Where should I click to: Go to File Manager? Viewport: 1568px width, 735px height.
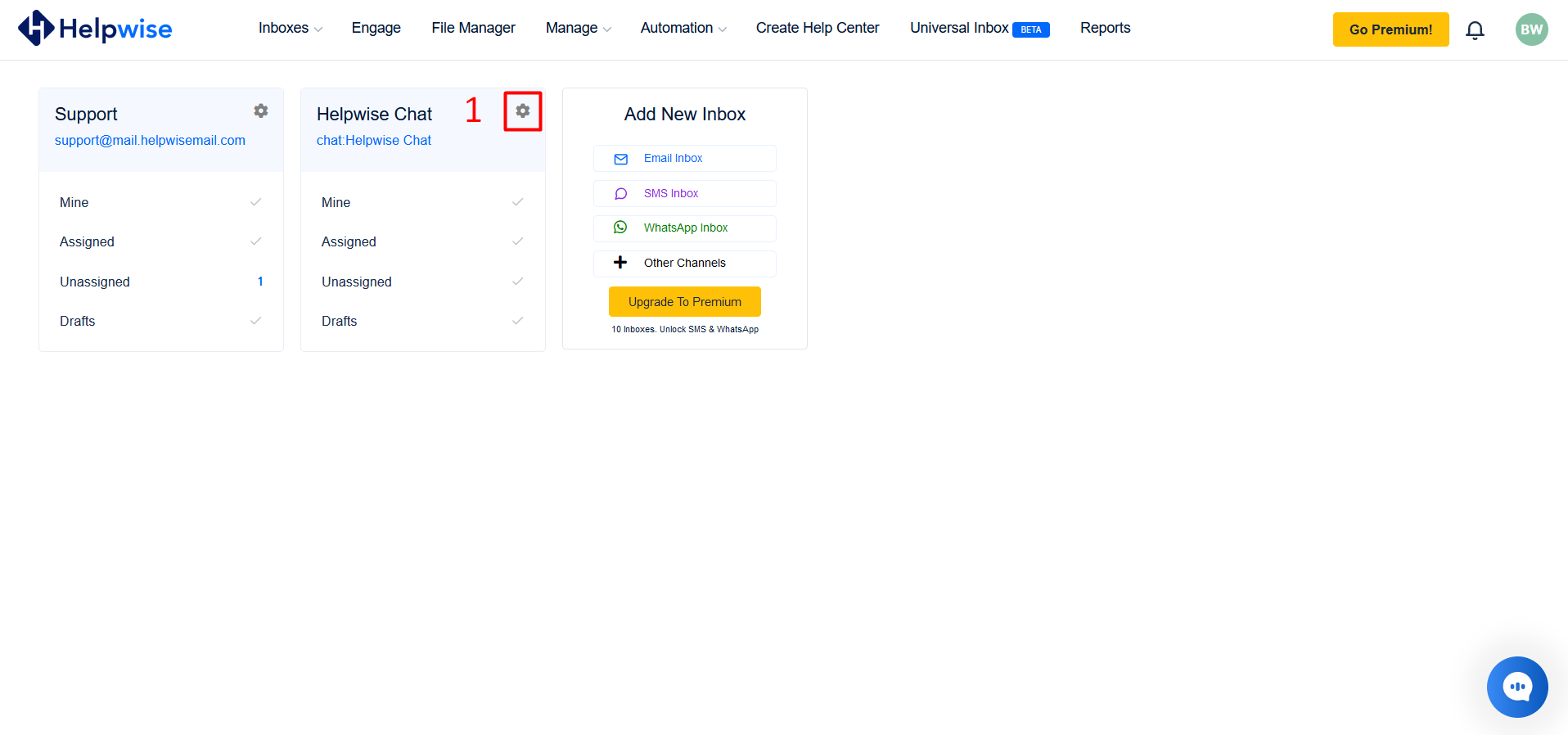coord(473,28)
